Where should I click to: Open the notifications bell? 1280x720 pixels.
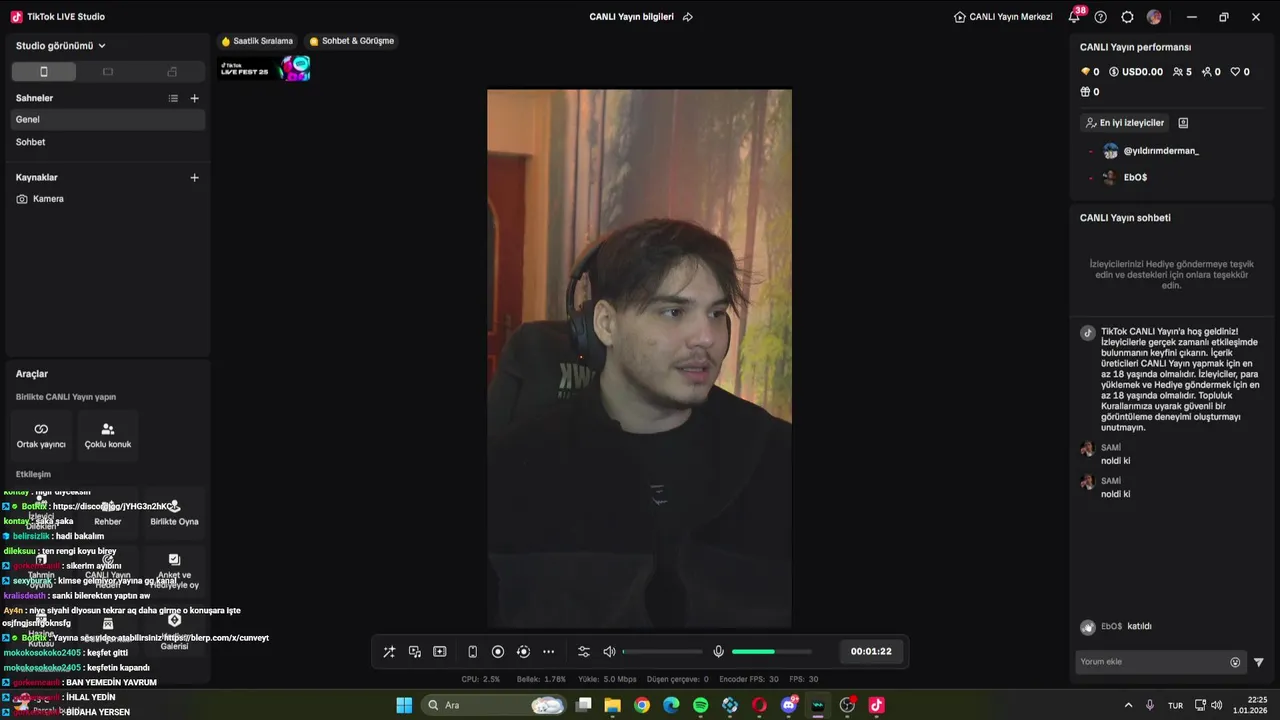(x=1074, y=17)
